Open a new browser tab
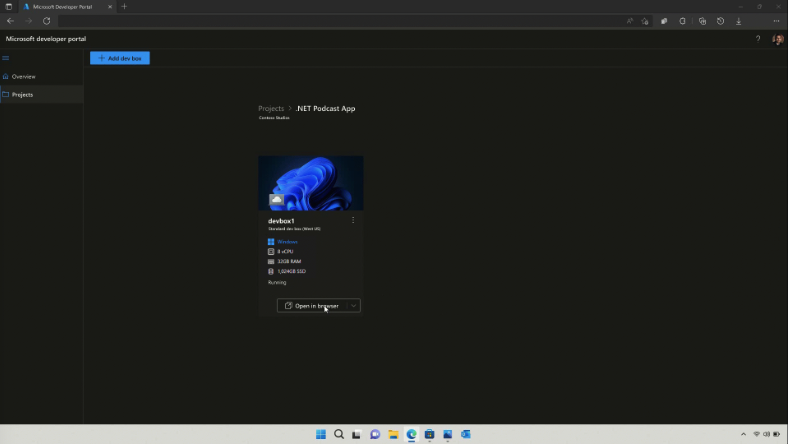The height and width of the screenshot is (444, 788). [124, 7]
